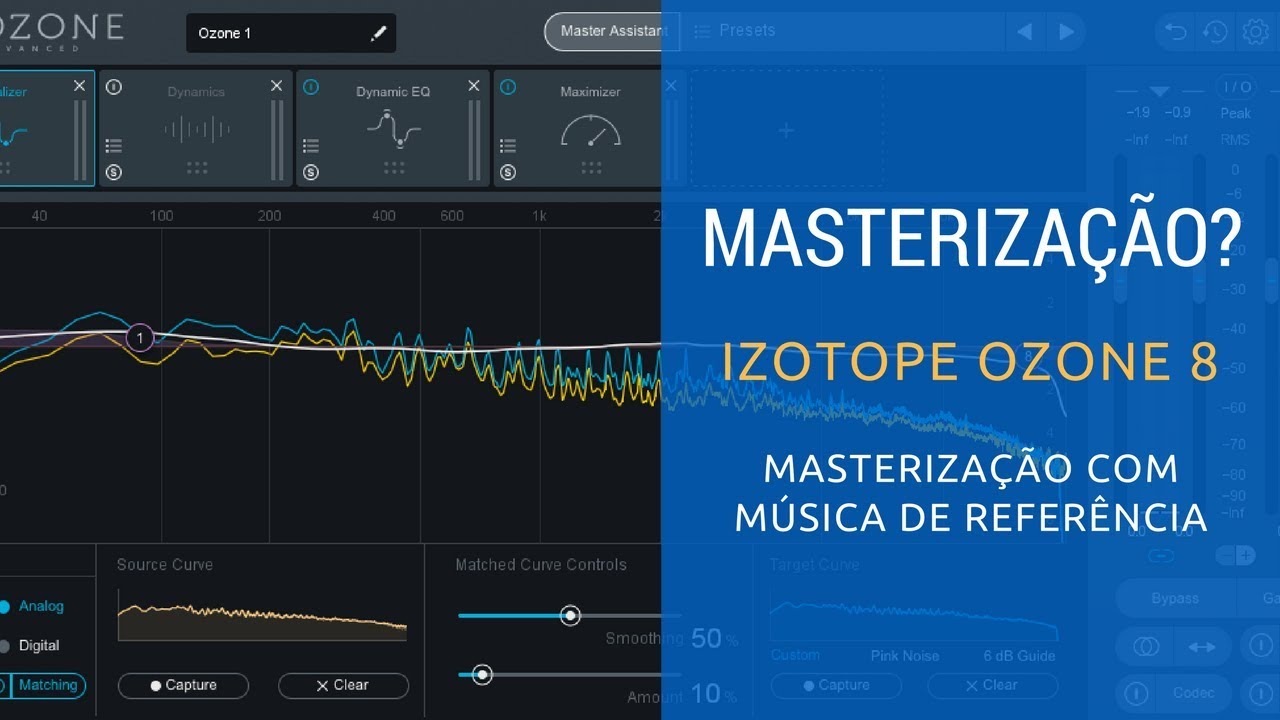Add a module in the empty plus slot
Image resolution: width=1280 pixels, height=720 pixels.
786,129
